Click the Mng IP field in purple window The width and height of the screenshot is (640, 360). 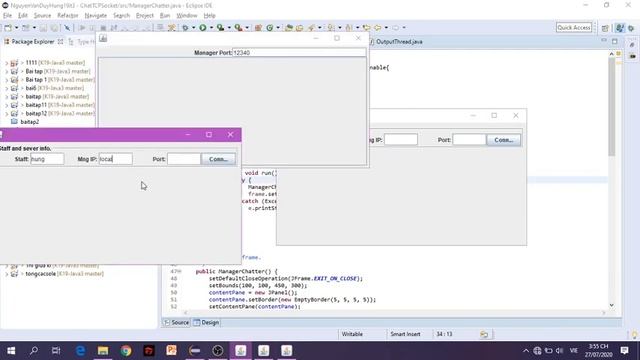[116, 159]
